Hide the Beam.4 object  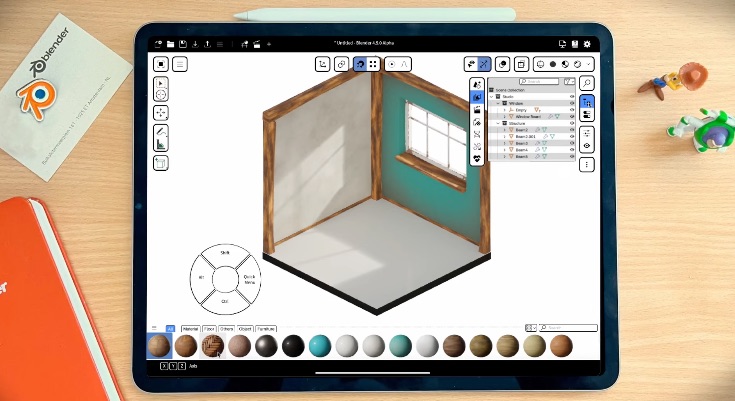tap(572, 150)
